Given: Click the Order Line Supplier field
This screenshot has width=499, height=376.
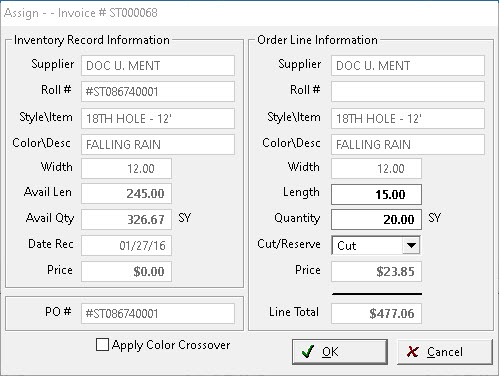Looking at the screenshot, I should [408, 65].
